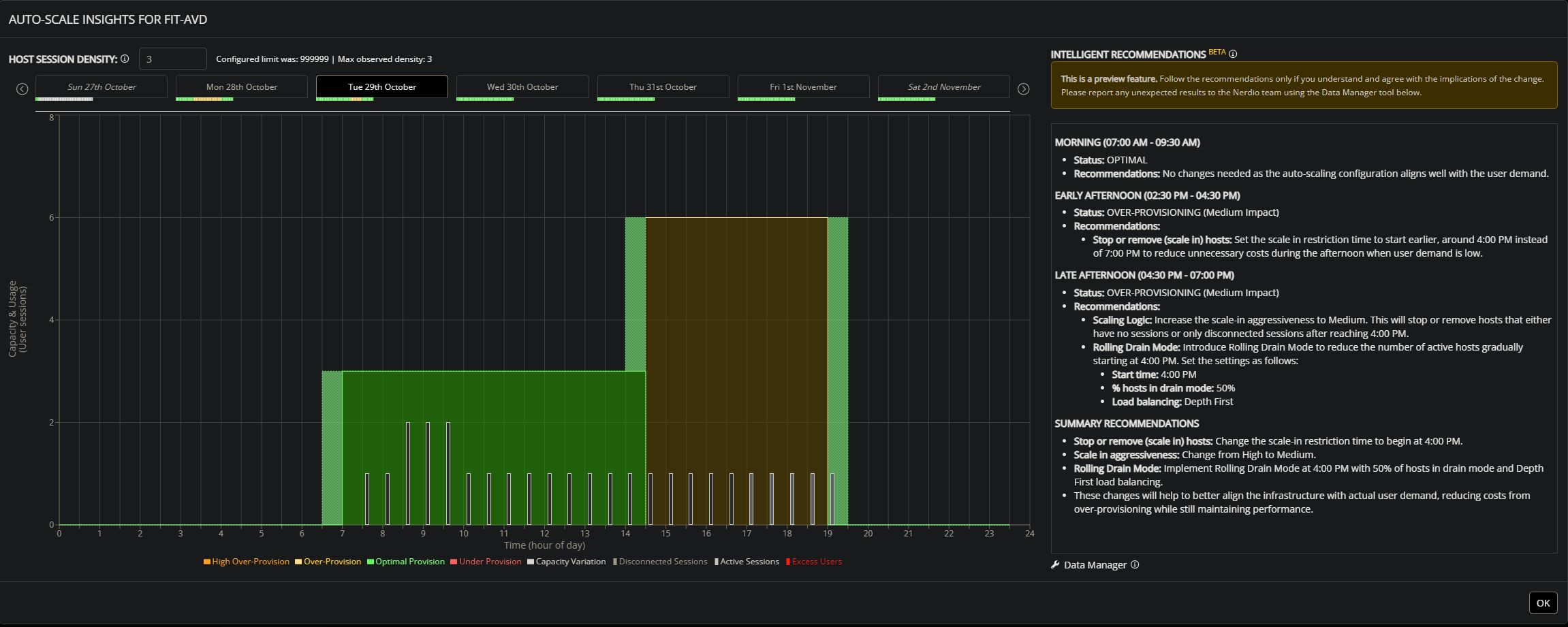Click the OK button
This screenshot has height=627, width=1568.
point(1543,603)
